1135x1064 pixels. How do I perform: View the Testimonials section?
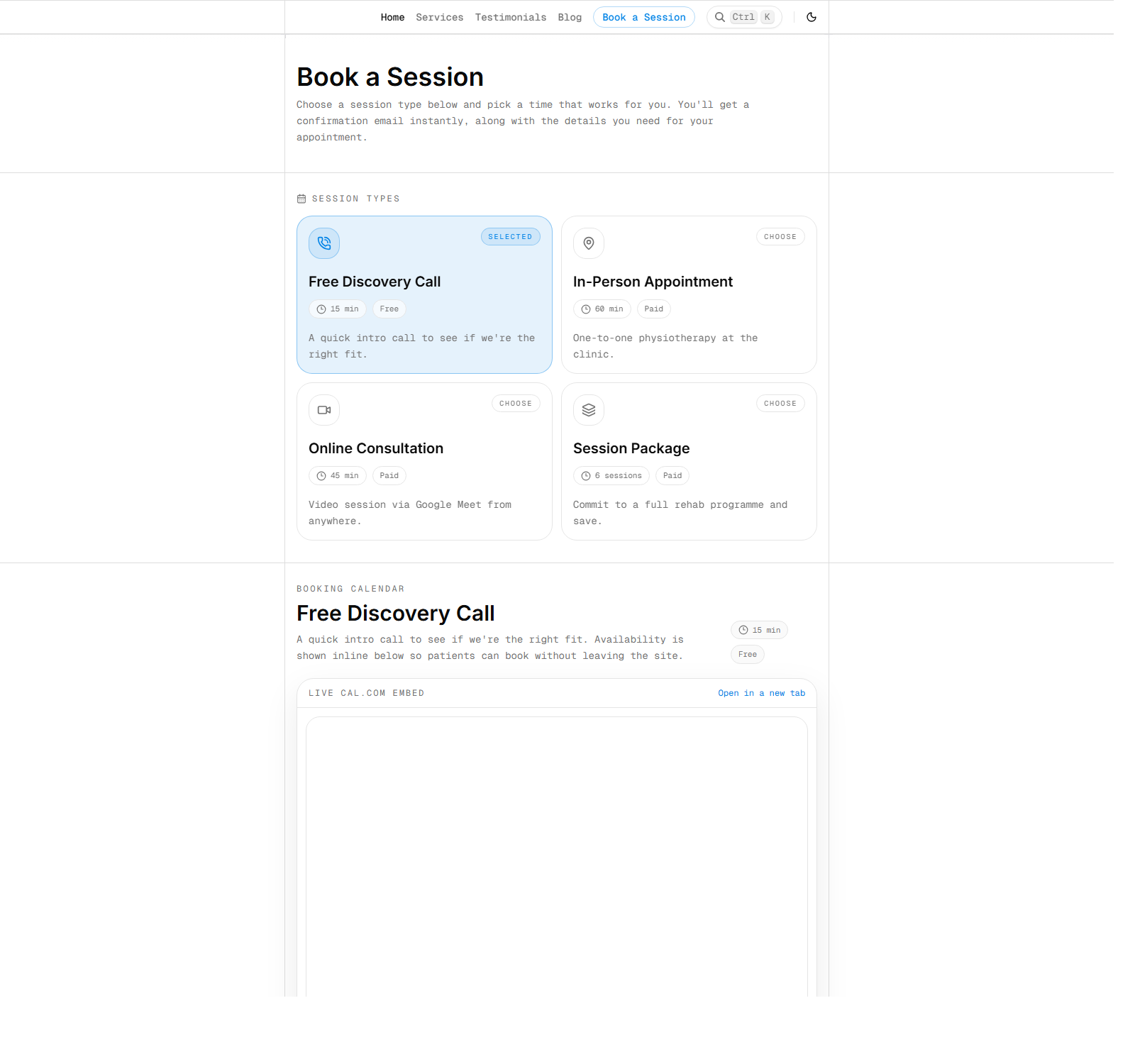click(x=511, y=17)
